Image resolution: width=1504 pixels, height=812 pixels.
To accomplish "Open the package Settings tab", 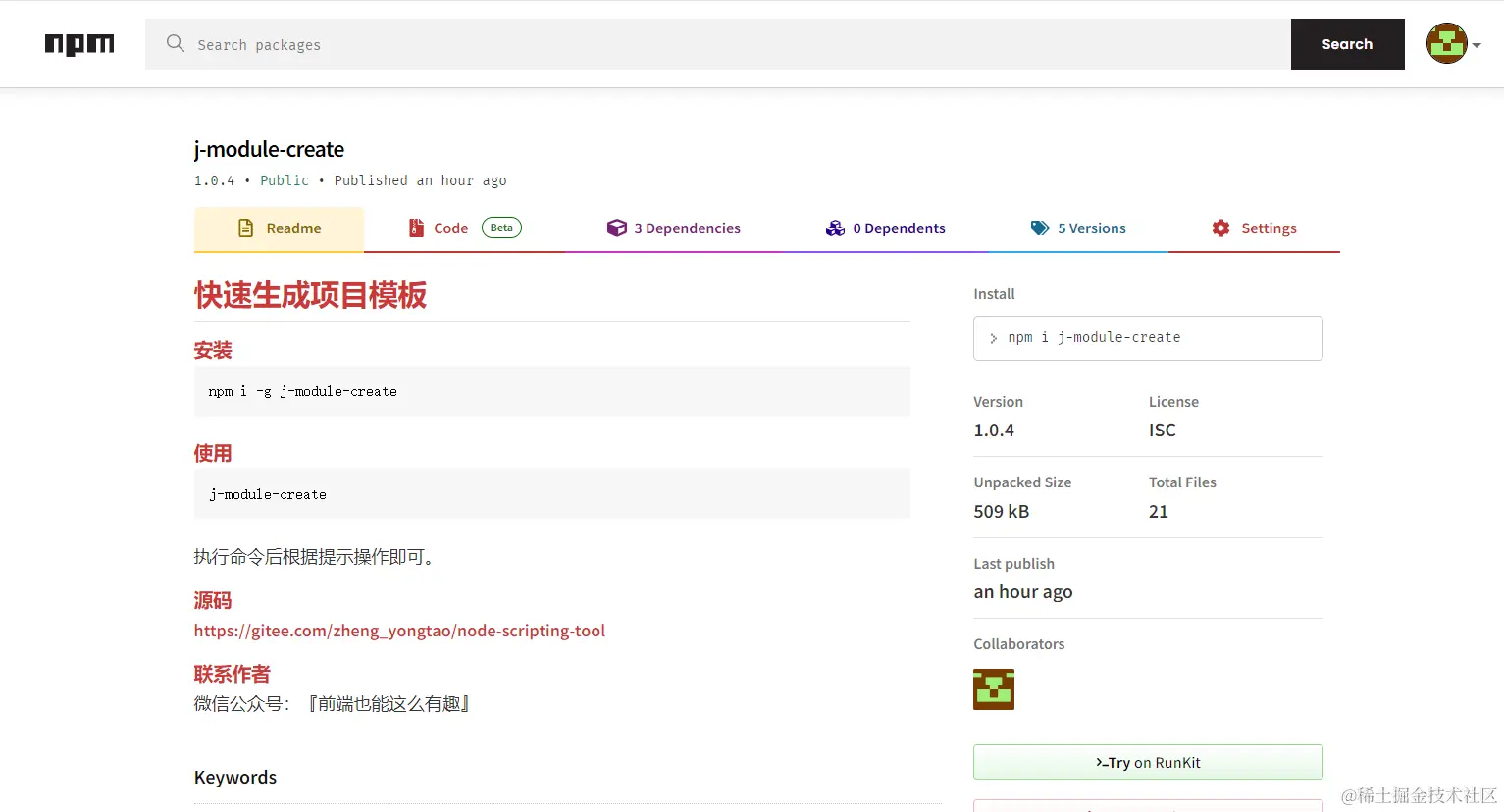I will click(x=1254, y=228).
